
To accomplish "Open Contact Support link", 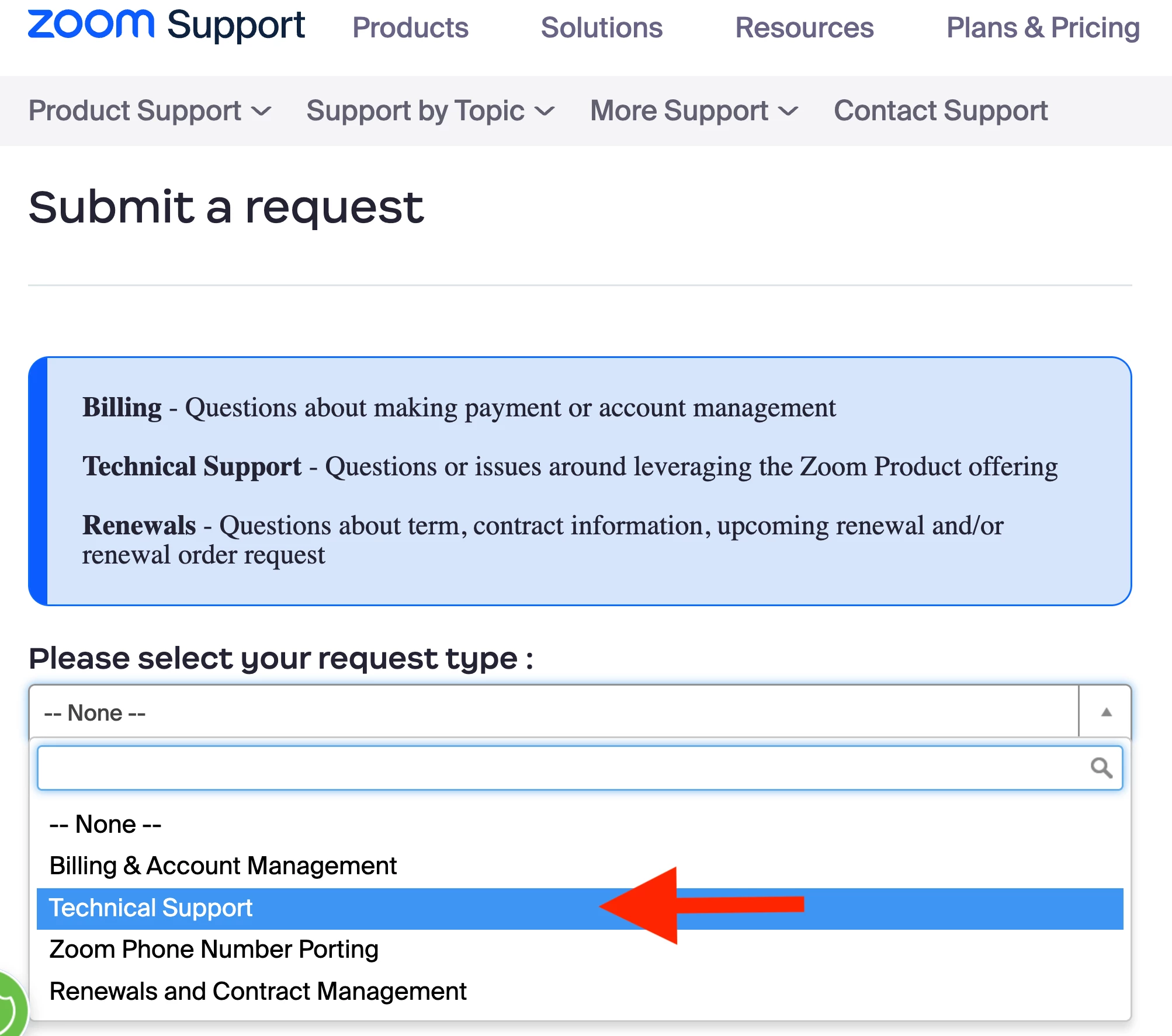I will pyautogui.click(x=940, y=110).
